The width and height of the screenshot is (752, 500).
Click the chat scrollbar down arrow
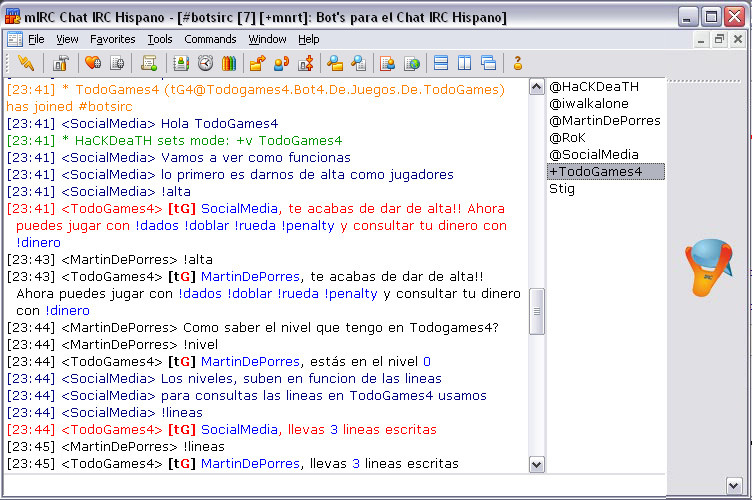536,465
